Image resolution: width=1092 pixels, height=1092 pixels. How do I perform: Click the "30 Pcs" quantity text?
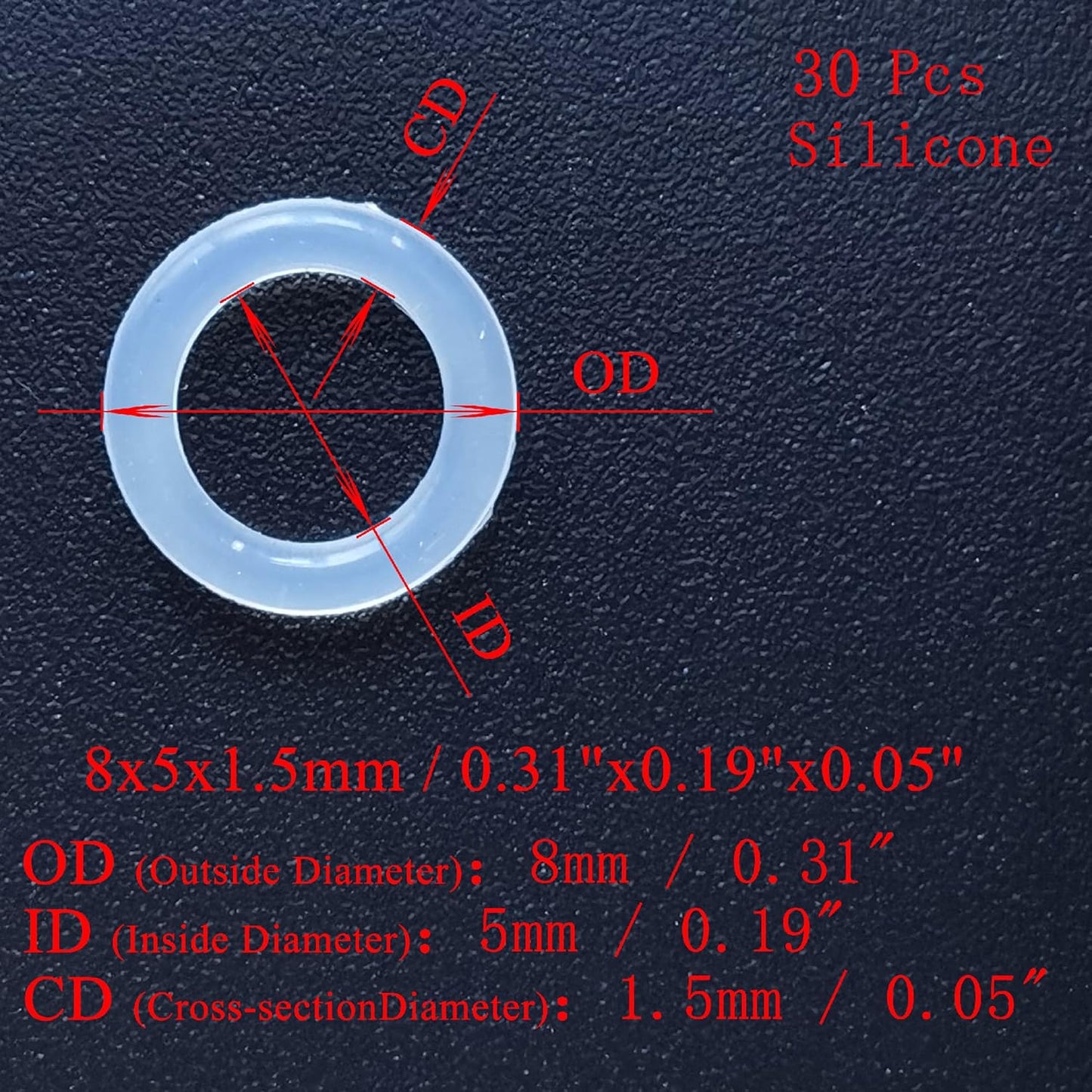point(889,77)
